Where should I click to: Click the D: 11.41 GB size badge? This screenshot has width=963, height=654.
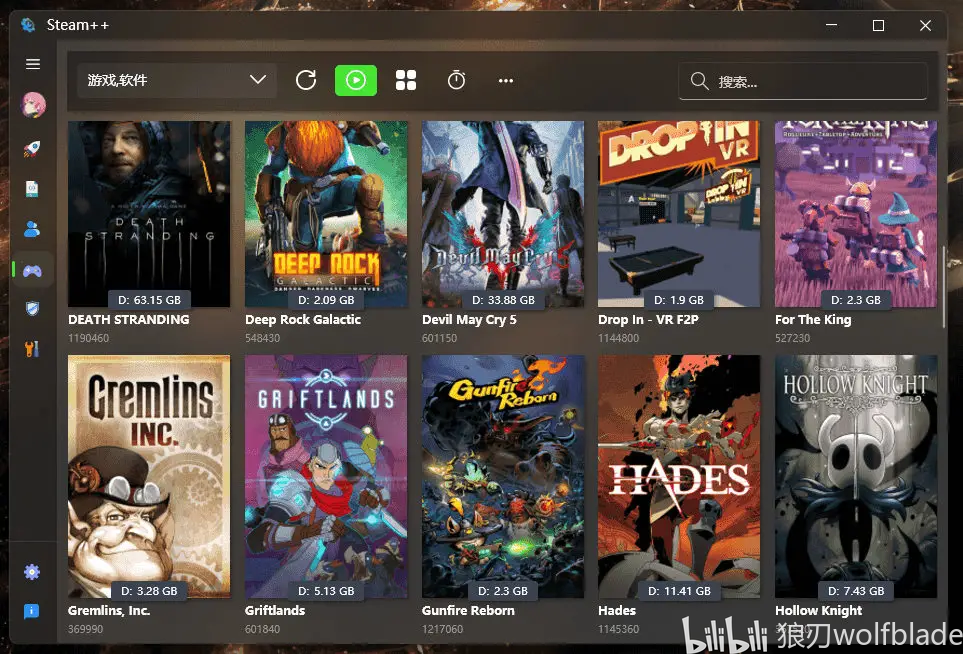(679, 591)
